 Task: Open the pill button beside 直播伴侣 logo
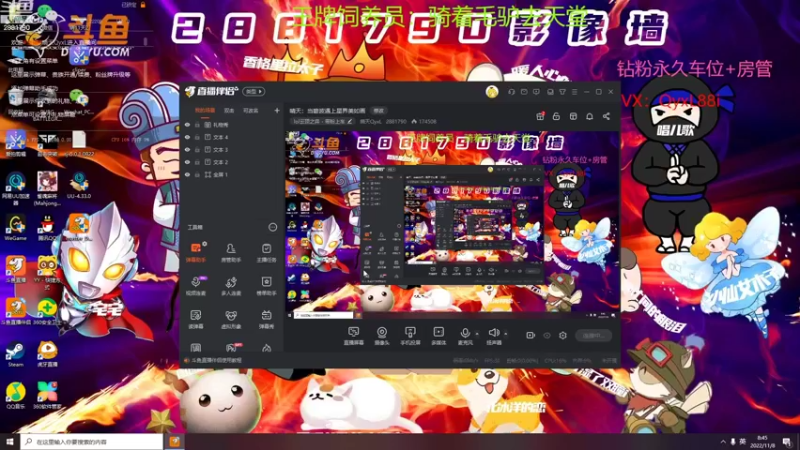pos(254,92)
